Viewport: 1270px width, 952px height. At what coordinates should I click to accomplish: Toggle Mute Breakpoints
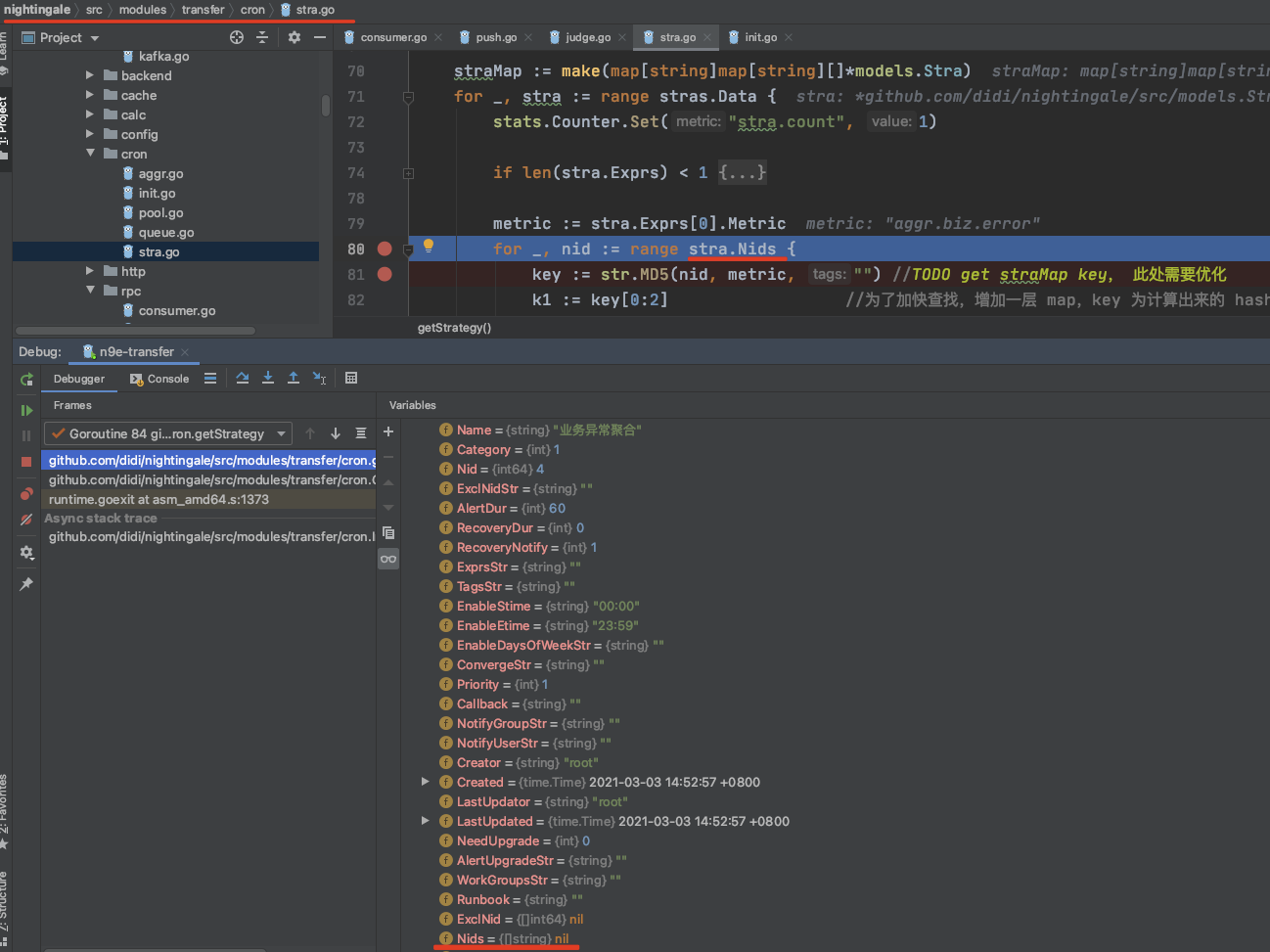coord(26,520)
